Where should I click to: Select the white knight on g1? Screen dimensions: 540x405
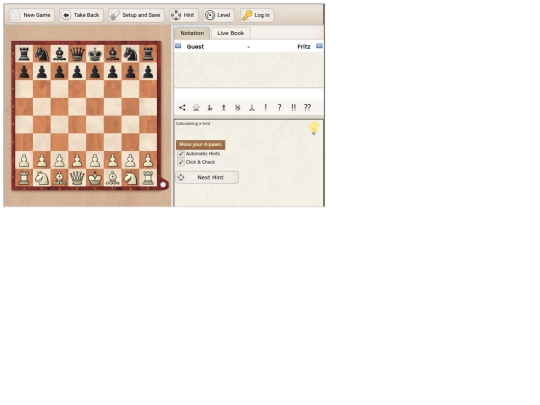click(x=131, y=178)
